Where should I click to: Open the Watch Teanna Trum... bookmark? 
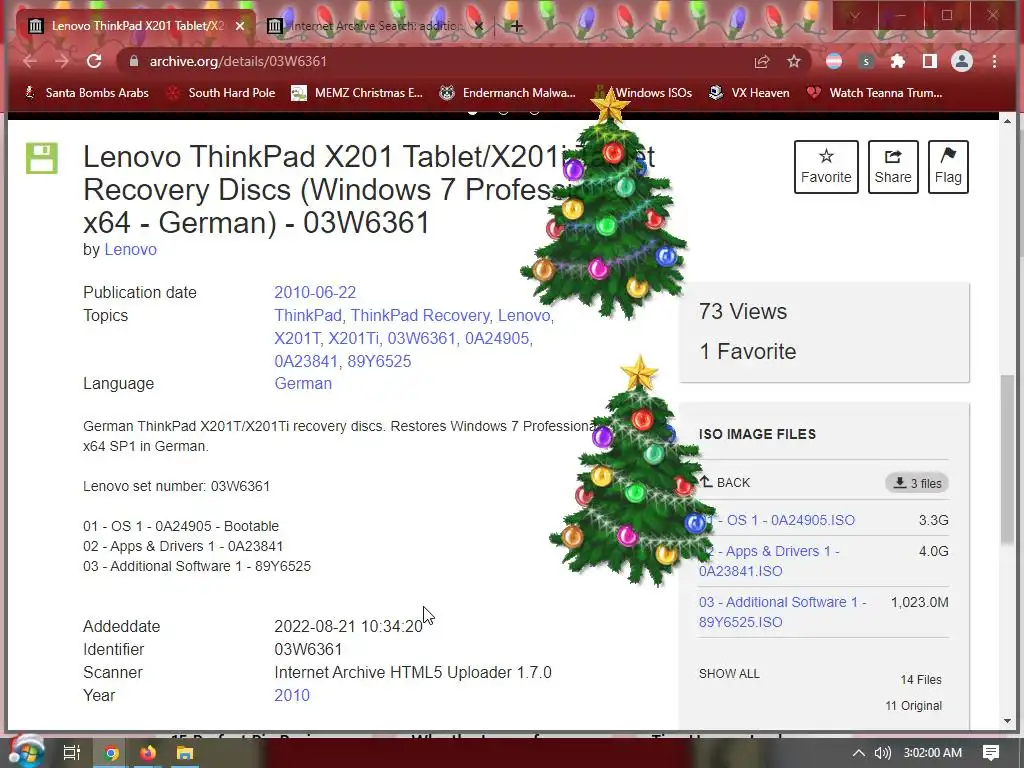[875, 93]
